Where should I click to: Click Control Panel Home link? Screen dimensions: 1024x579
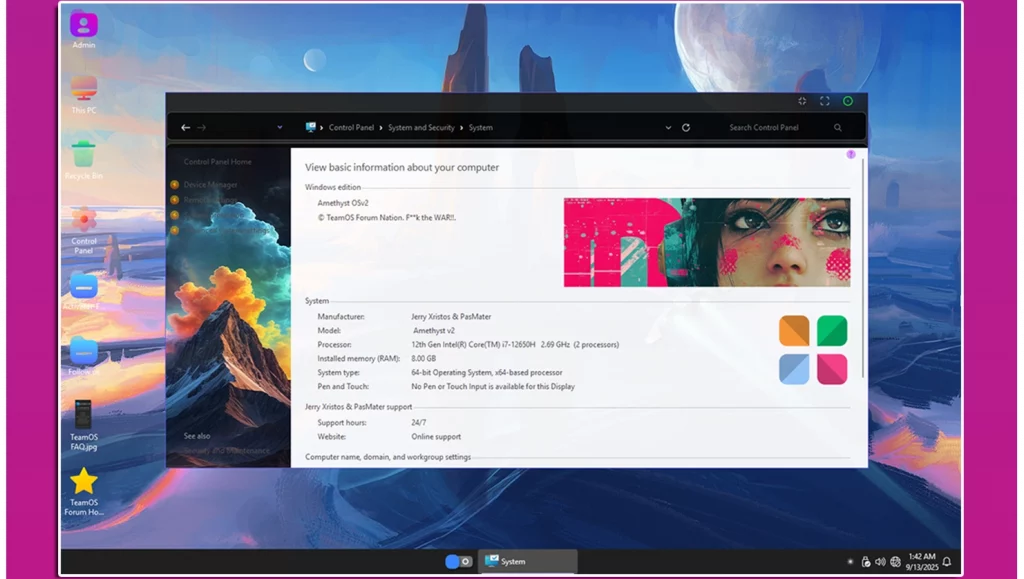(217, 162)
